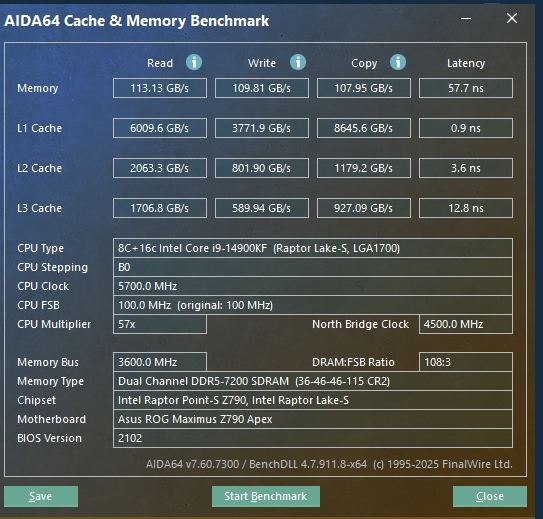Click the Read column info icon

(x=194, y=63)
